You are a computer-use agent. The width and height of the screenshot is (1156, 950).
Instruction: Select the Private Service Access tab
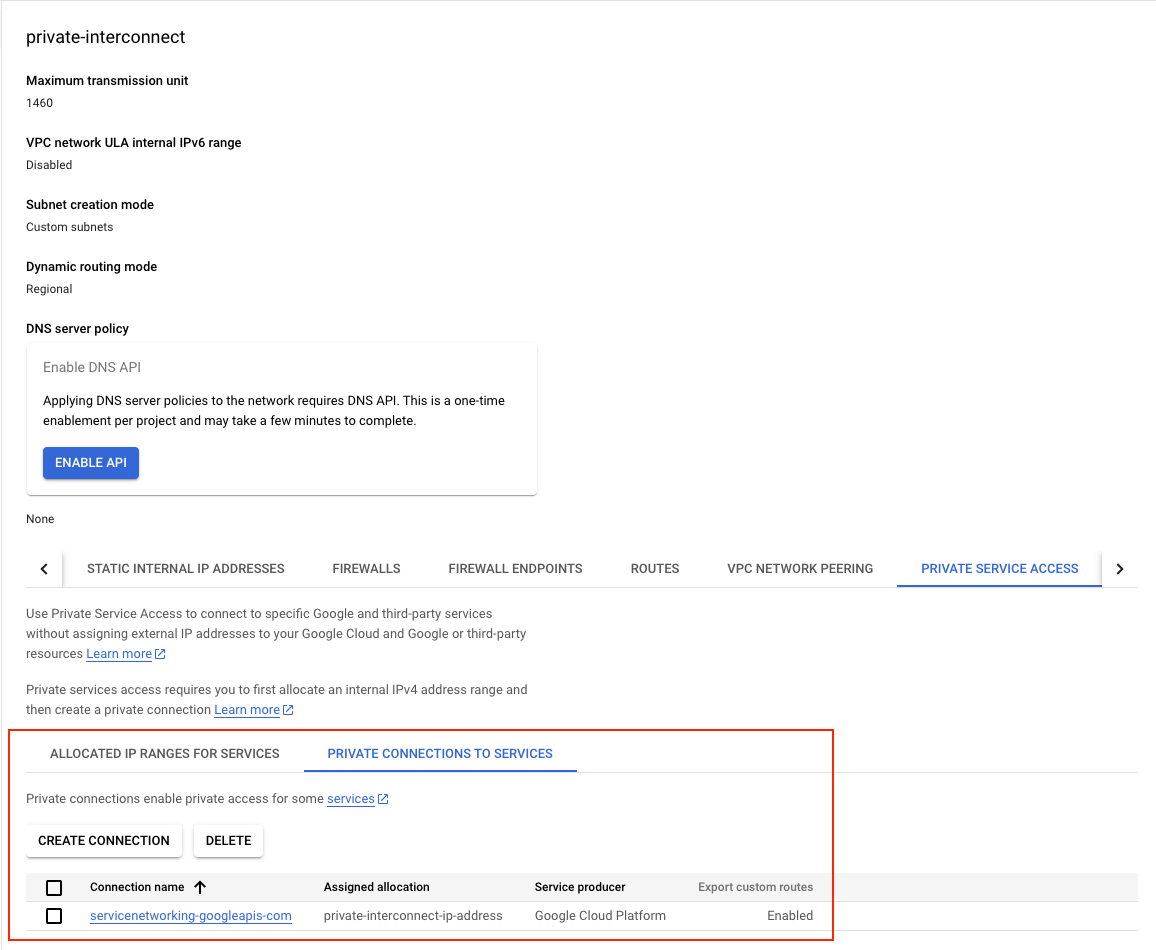[999, 568]
